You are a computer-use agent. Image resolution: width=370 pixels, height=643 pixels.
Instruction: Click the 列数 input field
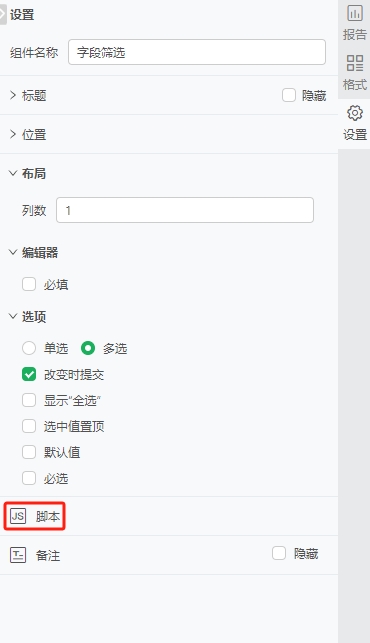coord(185,210)
